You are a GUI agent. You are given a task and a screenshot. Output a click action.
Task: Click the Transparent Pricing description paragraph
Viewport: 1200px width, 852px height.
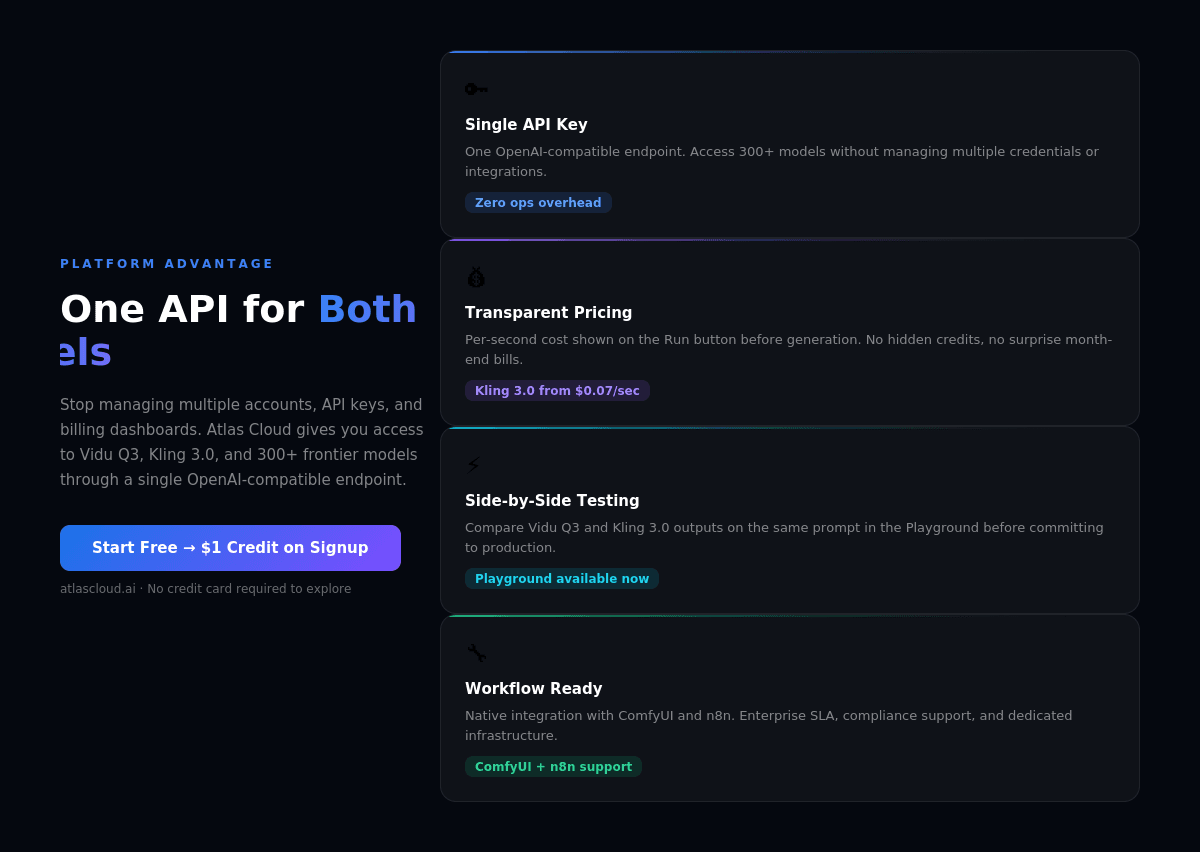click(788, 350)
